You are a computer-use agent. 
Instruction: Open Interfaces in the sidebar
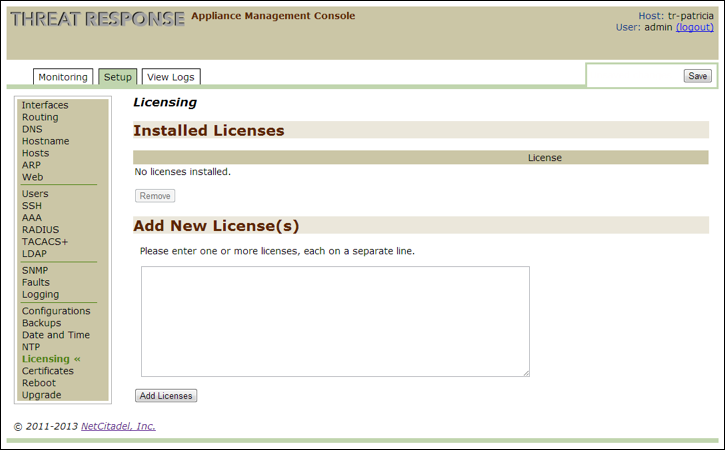pos(45,105)
